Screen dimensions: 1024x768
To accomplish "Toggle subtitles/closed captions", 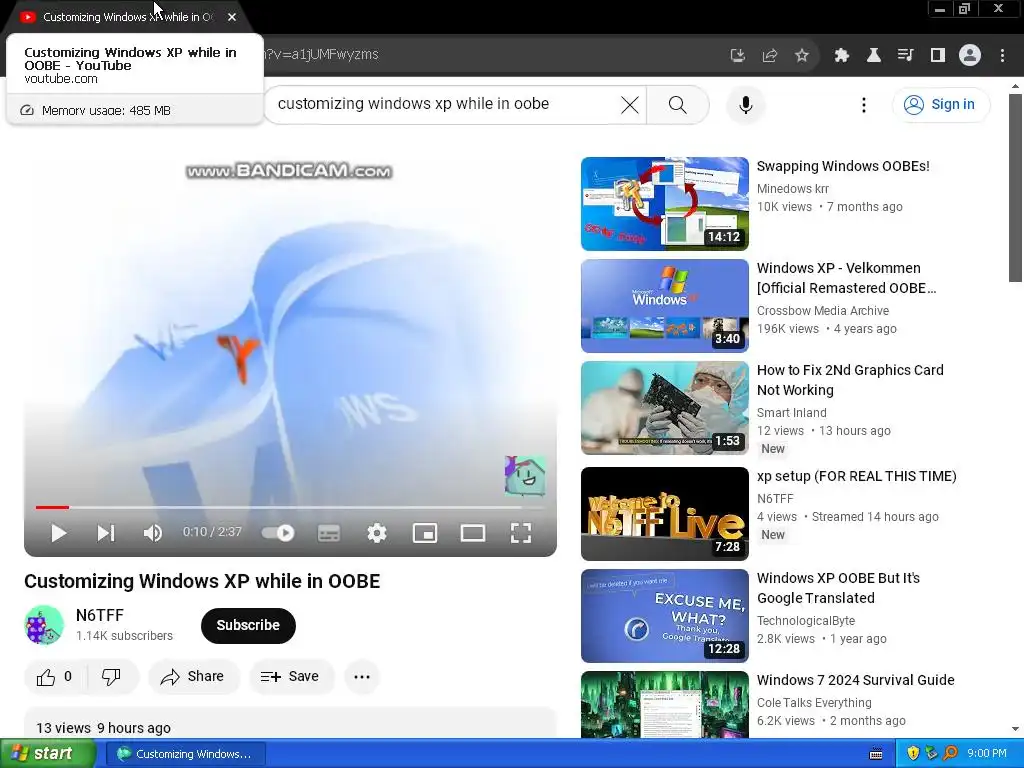I will (x=328, y=533).
